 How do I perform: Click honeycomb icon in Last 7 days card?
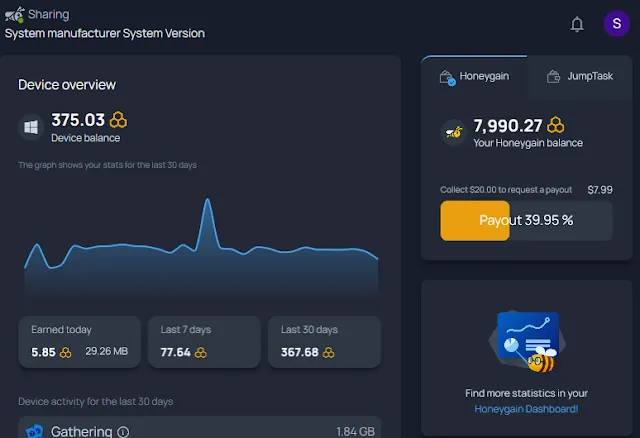200,352
